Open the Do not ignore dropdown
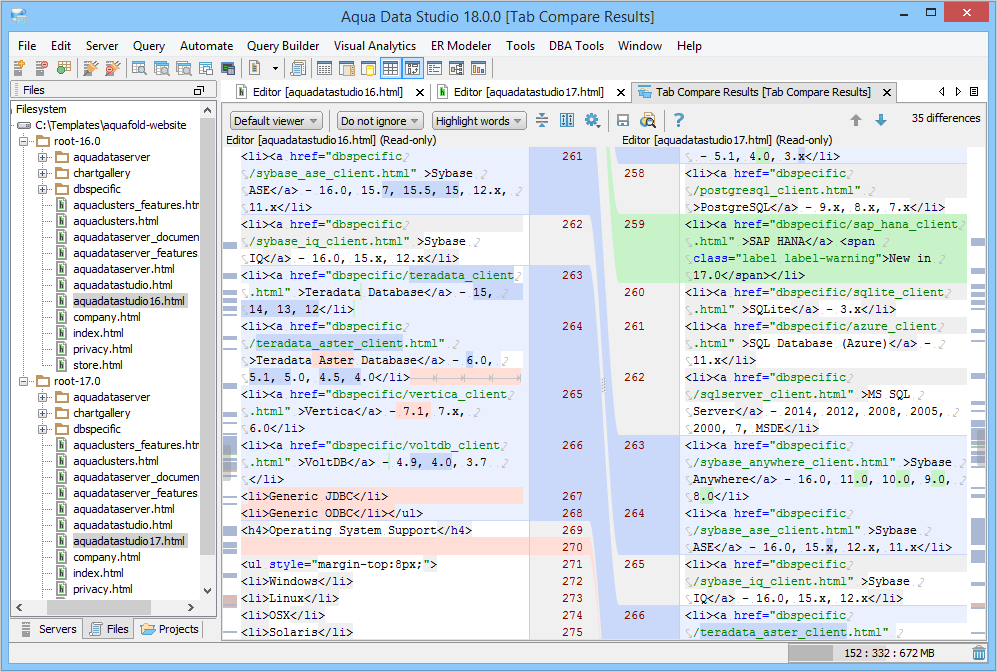 point(379,121)
